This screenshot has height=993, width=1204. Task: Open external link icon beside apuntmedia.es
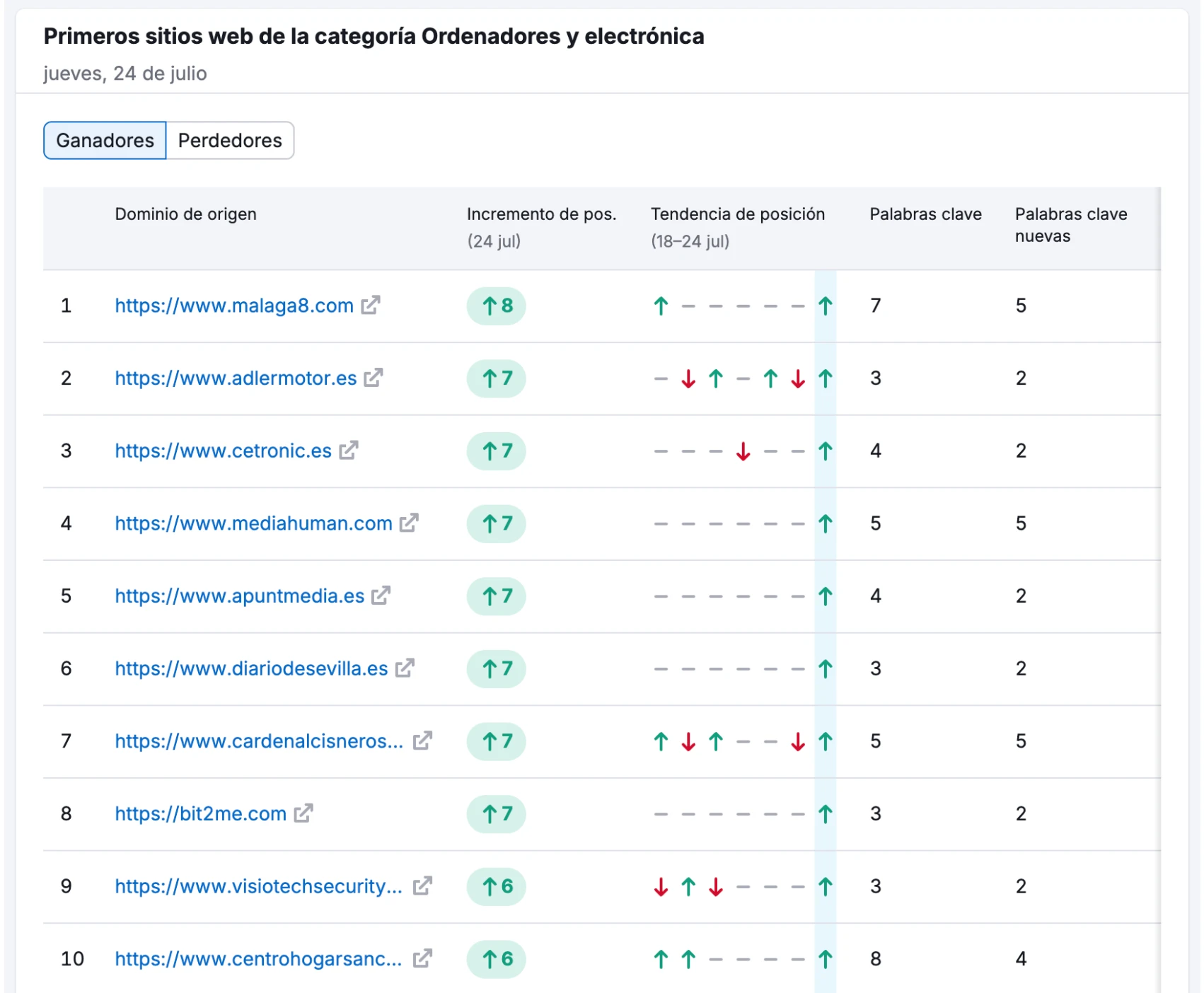(x=381, y=596)
